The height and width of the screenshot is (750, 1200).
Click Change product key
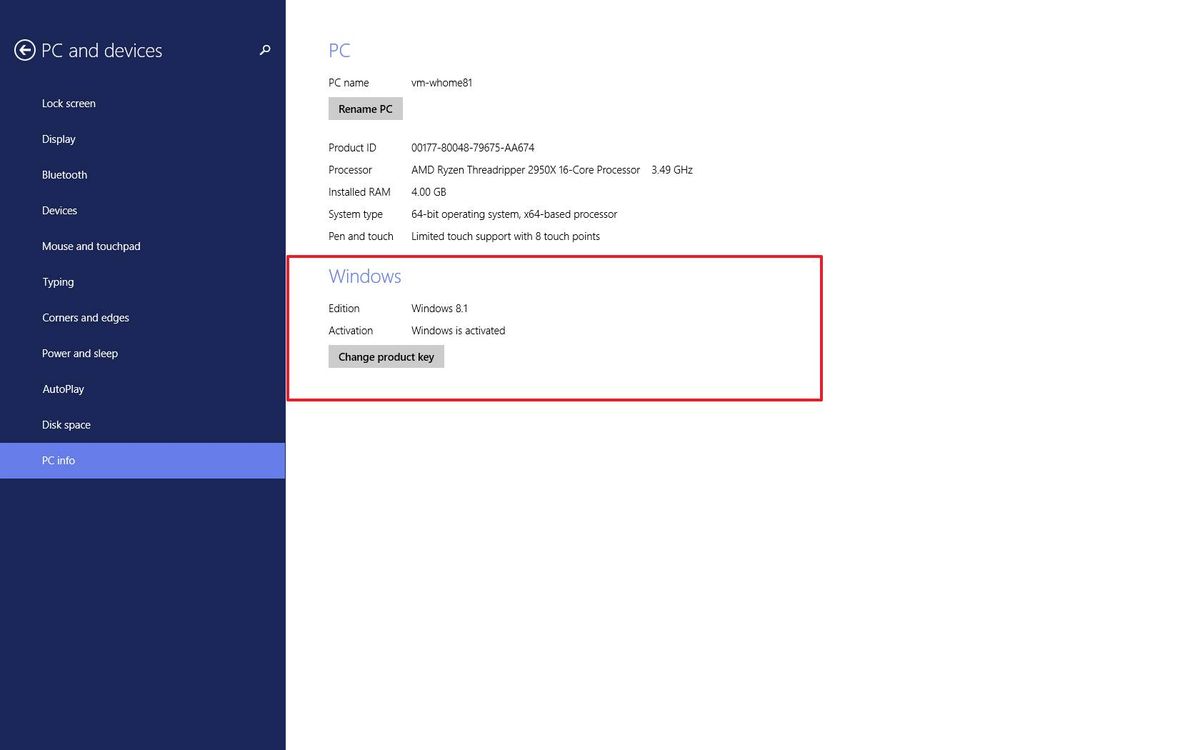pyautogui.click(x=386, y=356)
